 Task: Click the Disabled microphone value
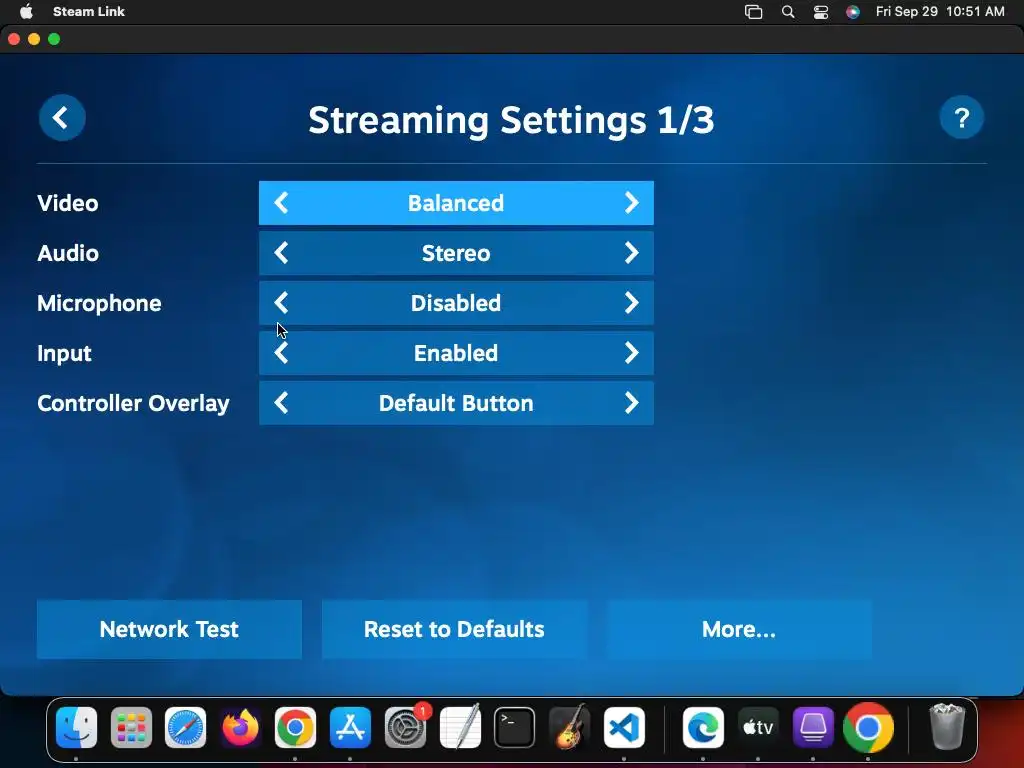click(456, 303)
